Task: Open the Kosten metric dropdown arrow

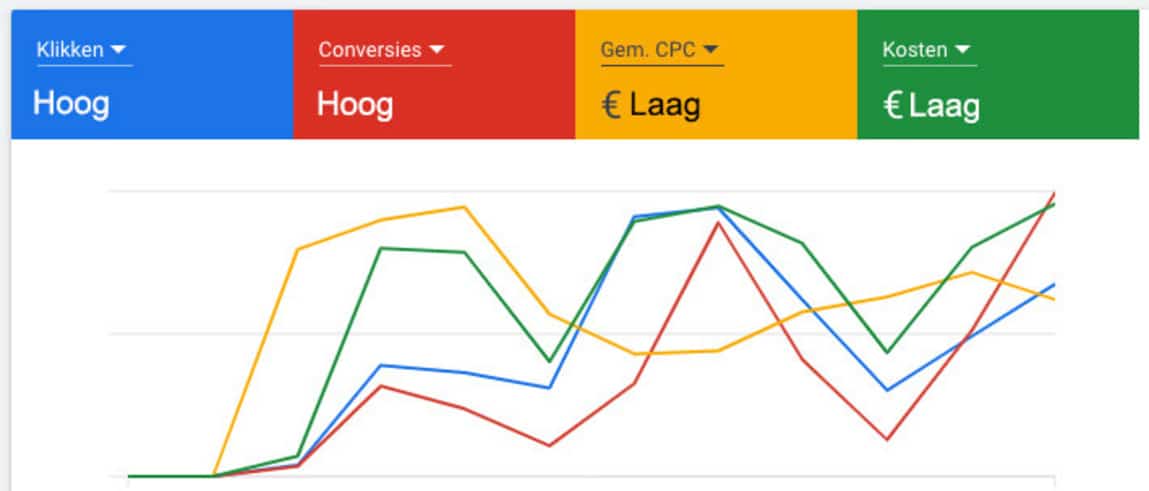Action: coord(962,50)
